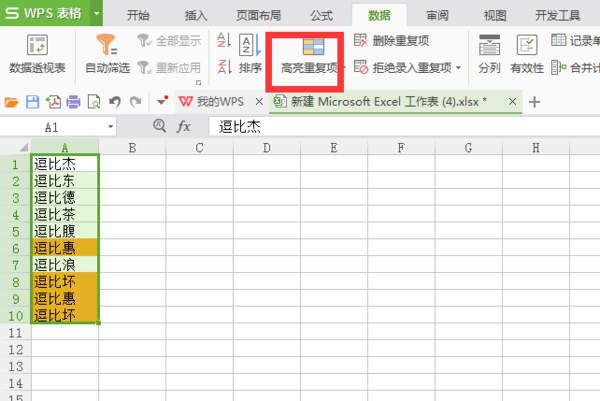Screen dimensions: 600x401
Task: Open the Sort (排序) dialog
Action: tap(250, 54)
